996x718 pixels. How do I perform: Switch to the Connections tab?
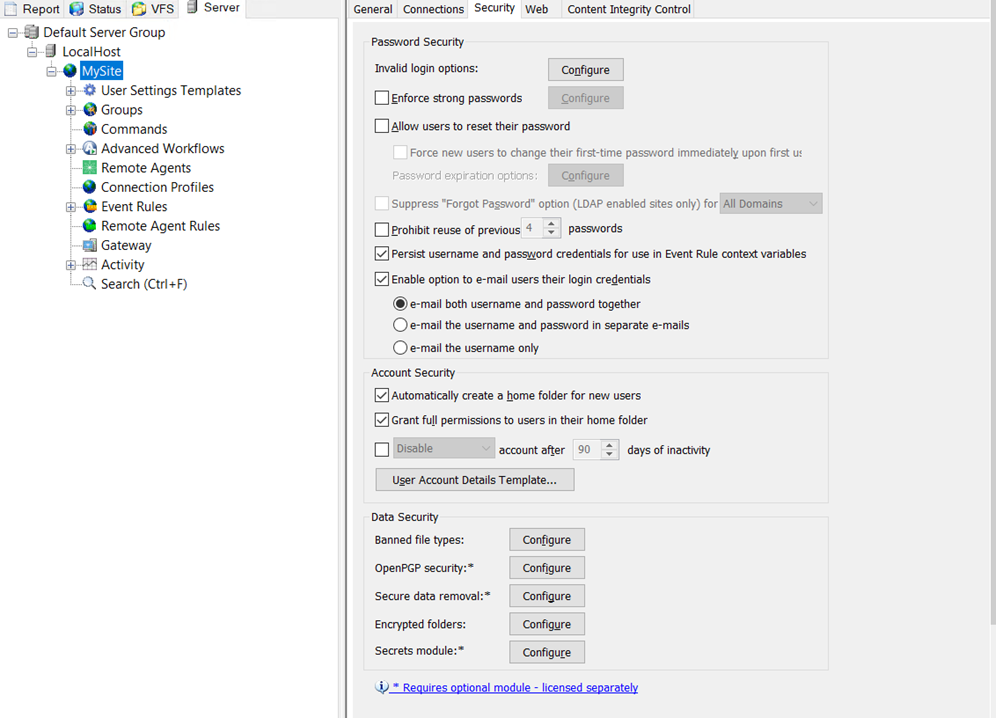pyautogui.click(x=433, y=9)
